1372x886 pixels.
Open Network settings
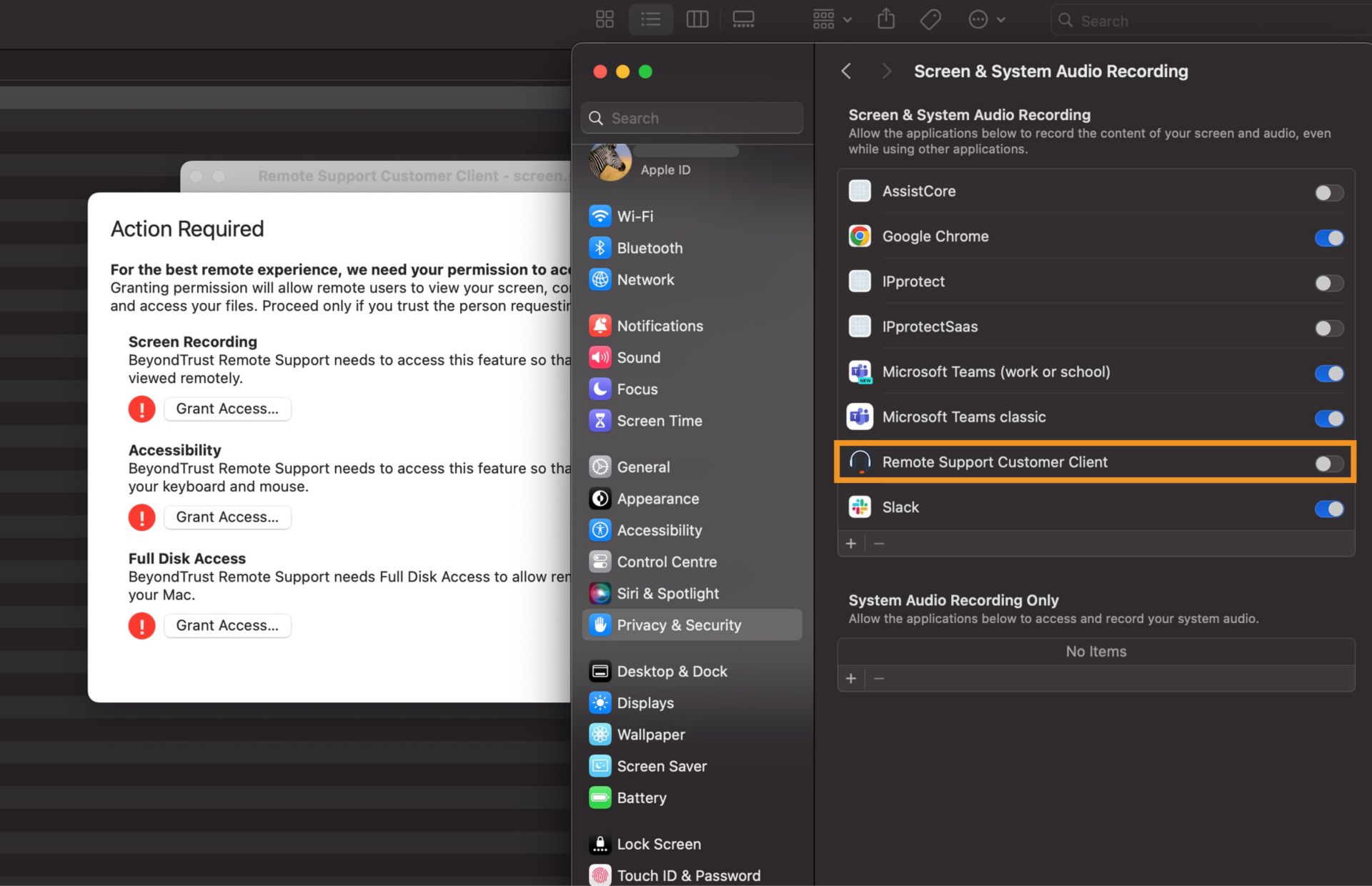tap(692, 279)
